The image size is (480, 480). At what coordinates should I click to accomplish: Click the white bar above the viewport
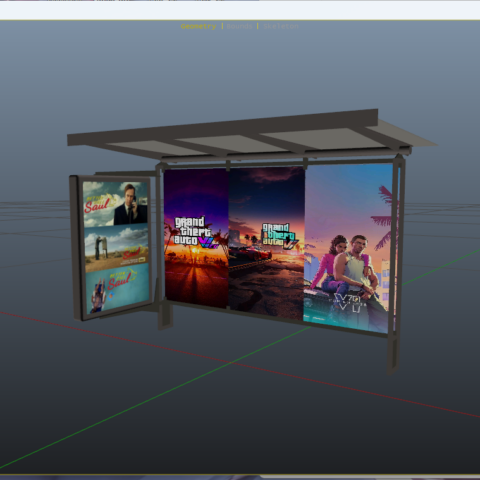(240, 10)
